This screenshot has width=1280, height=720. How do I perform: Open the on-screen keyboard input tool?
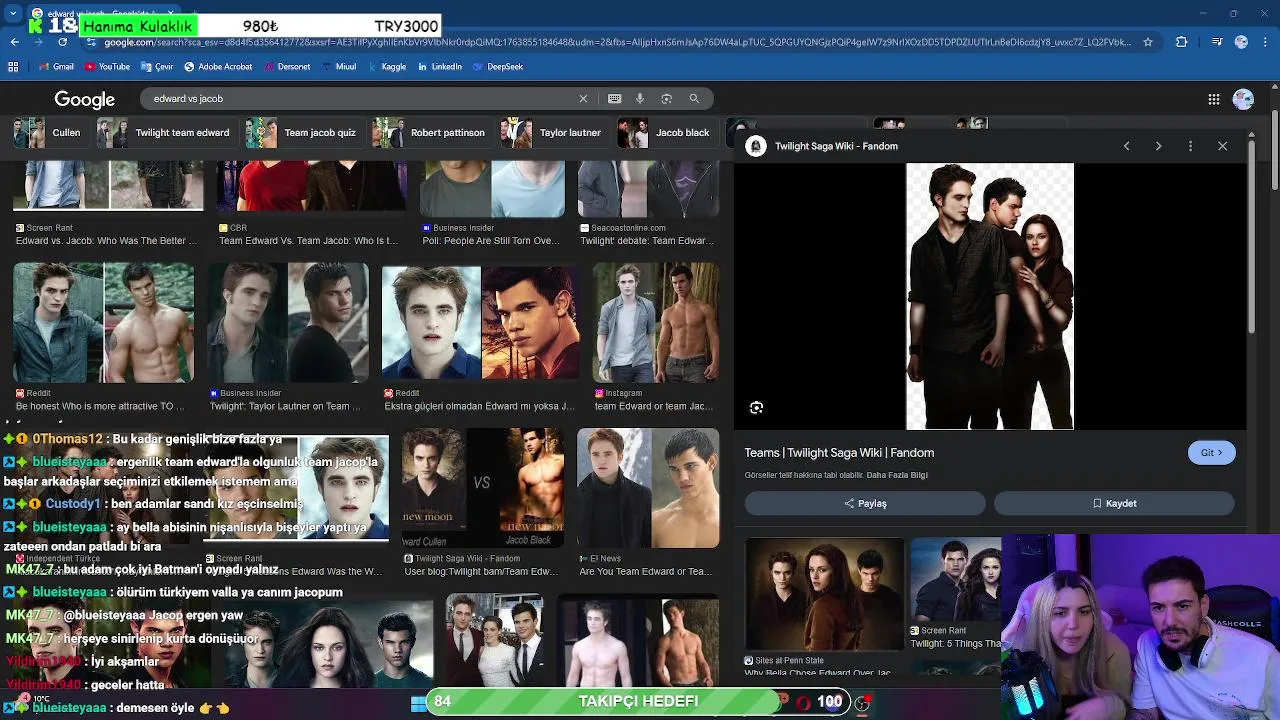click(614, 99)
